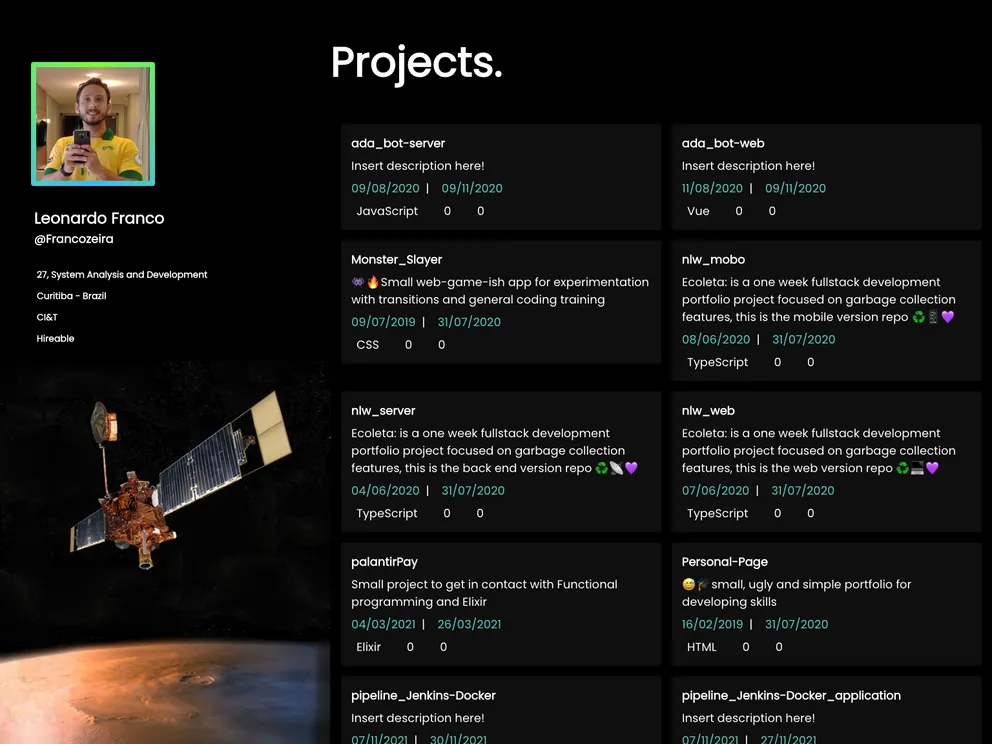992x744 pixels.
Task: Open the nlw_server project title
Action: [383, 410]
